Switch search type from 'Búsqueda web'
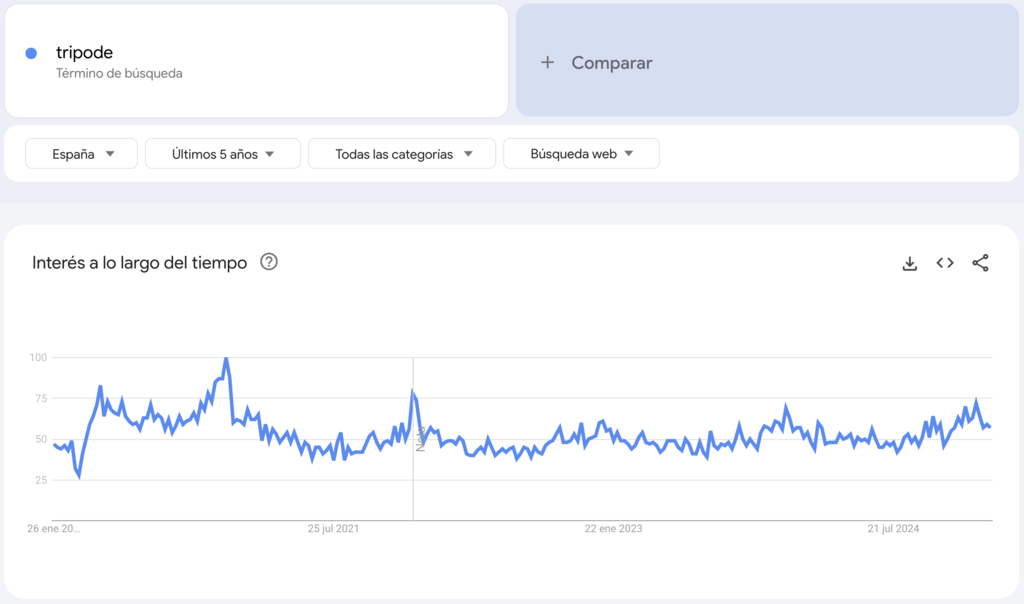This screenshot has height=604, width=1024. (581, 153)
